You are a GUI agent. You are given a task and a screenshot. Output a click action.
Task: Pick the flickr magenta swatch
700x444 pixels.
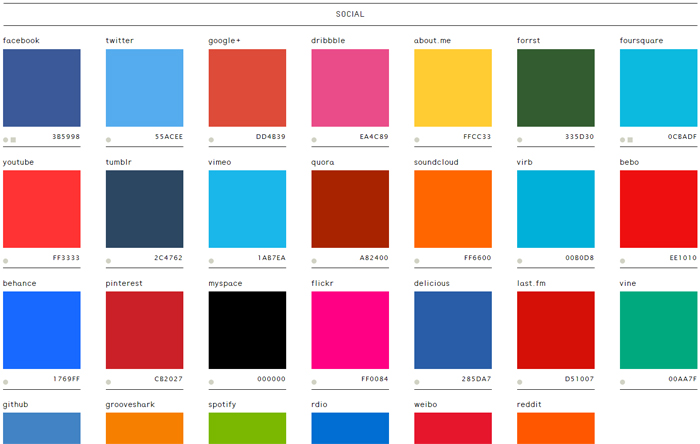click(350, 330)
